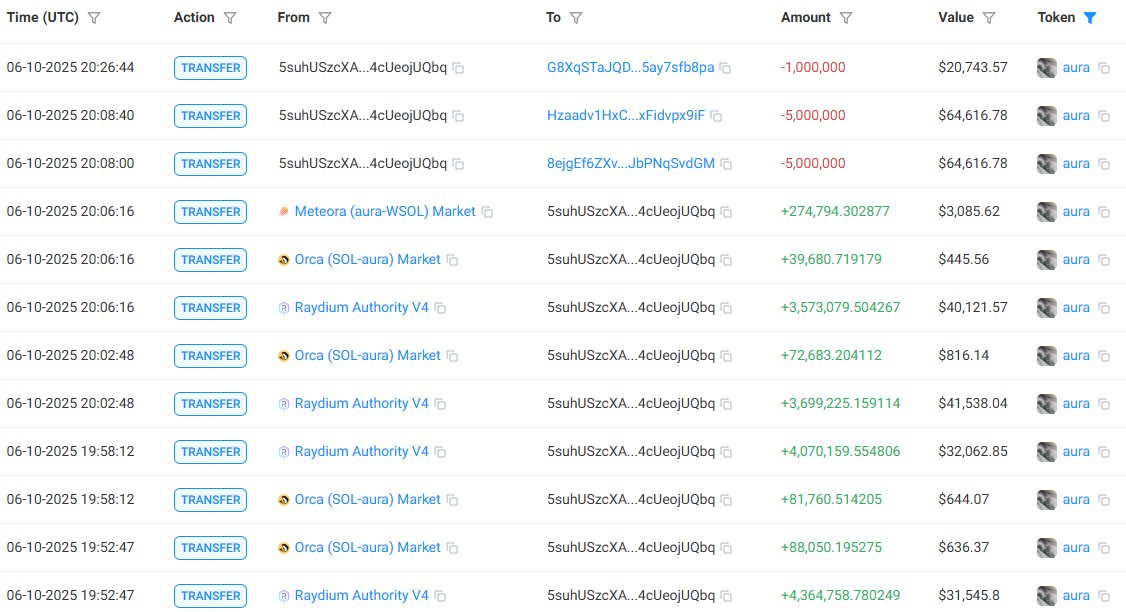Click the Orca (SOL-aura) Market logo
Screen dimensions: 1126x612
coord(283,260)
